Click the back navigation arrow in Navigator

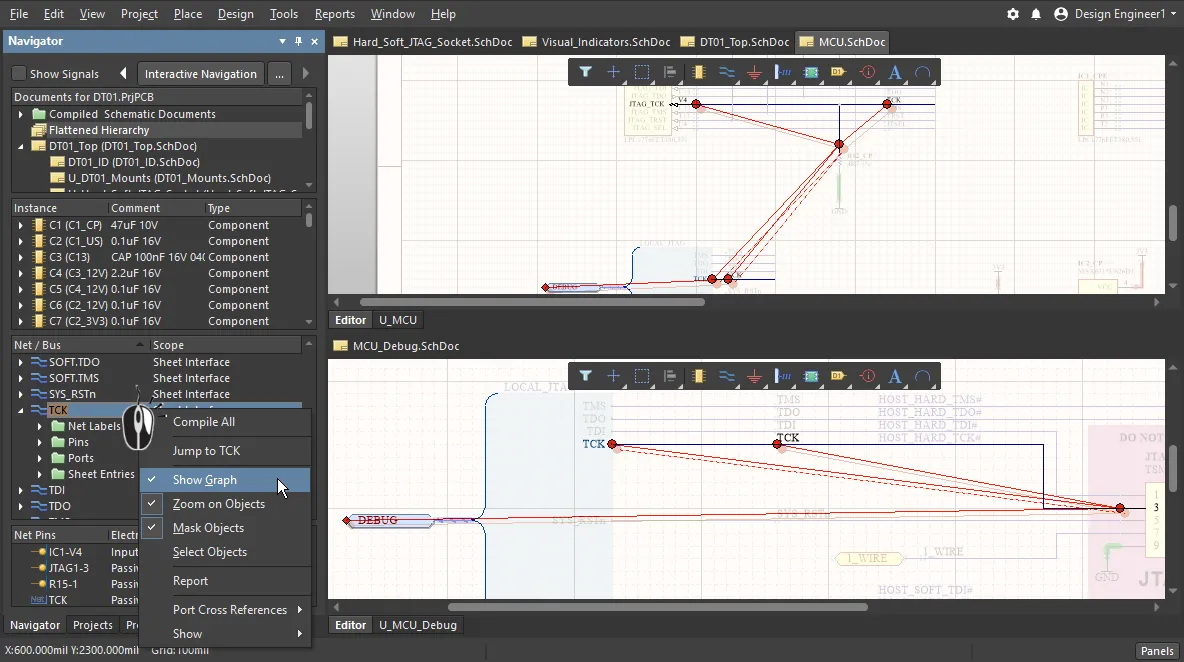pyautogui.click(x=123, y=73)
